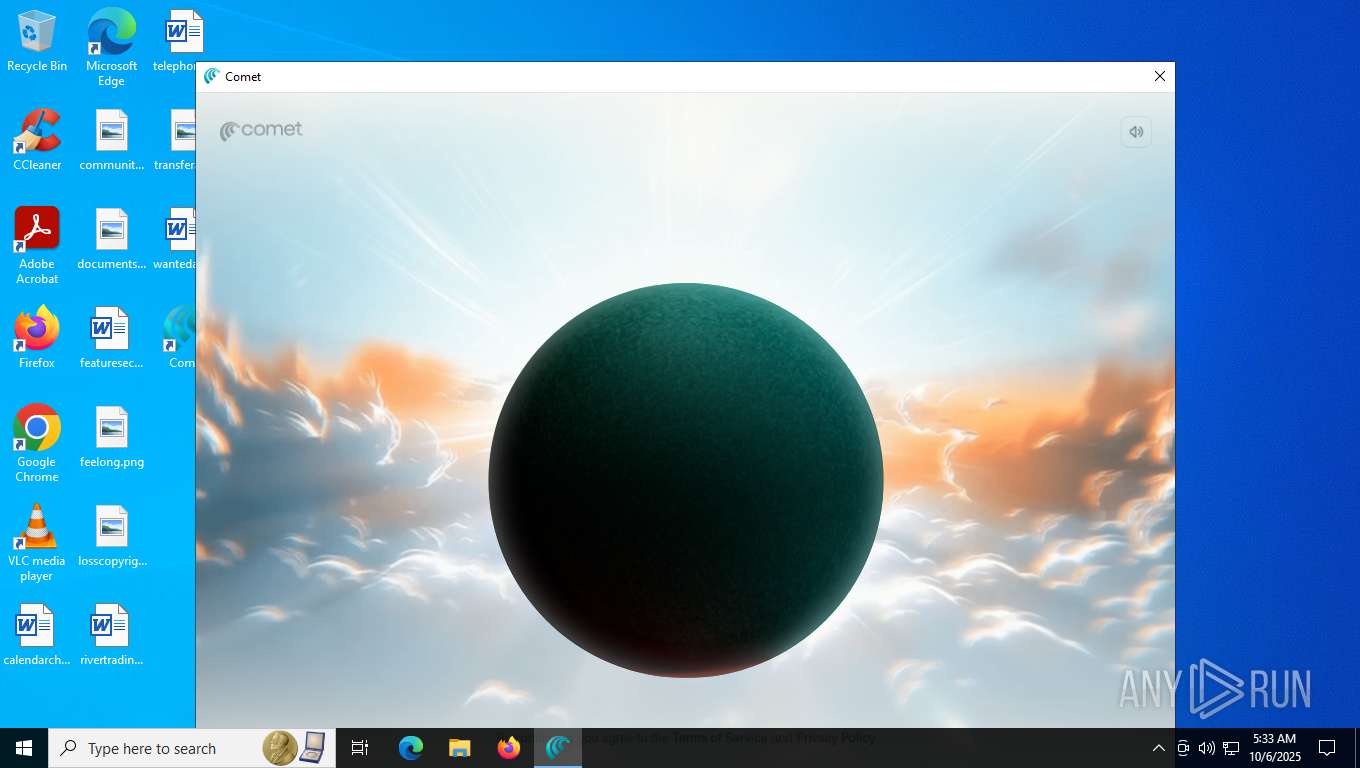Click the Meet Now tray icon
1360x768 pixels.
pyautogui.click(x=1183, y=748)
